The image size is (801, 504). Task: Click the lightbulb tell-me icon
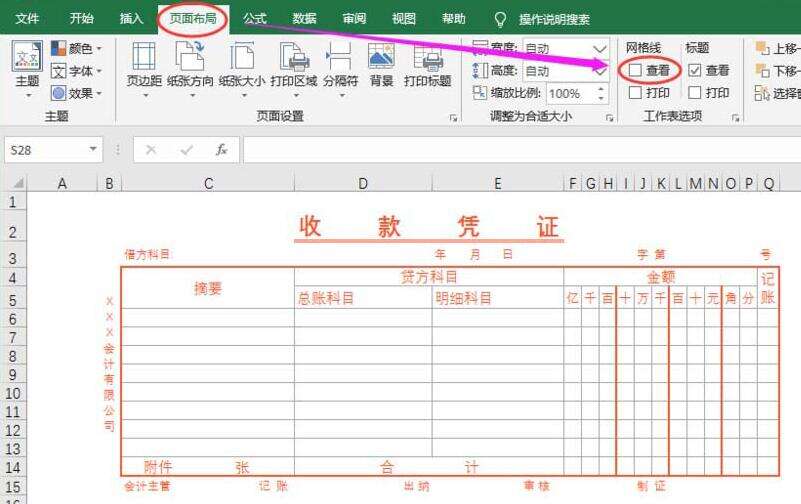click(x=500, y=19)
